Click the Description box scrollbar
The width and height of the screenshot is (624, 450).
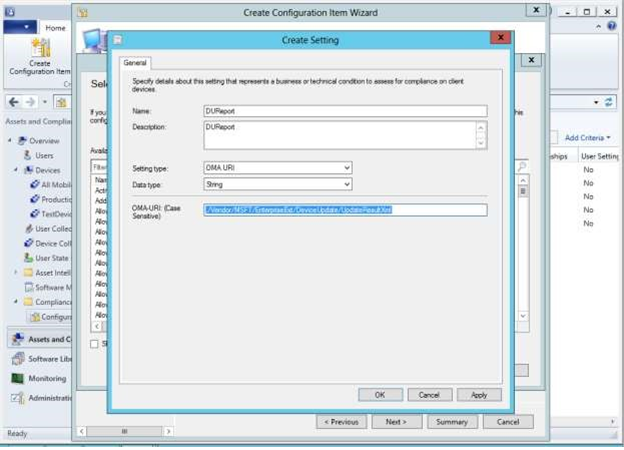(481, 134)
